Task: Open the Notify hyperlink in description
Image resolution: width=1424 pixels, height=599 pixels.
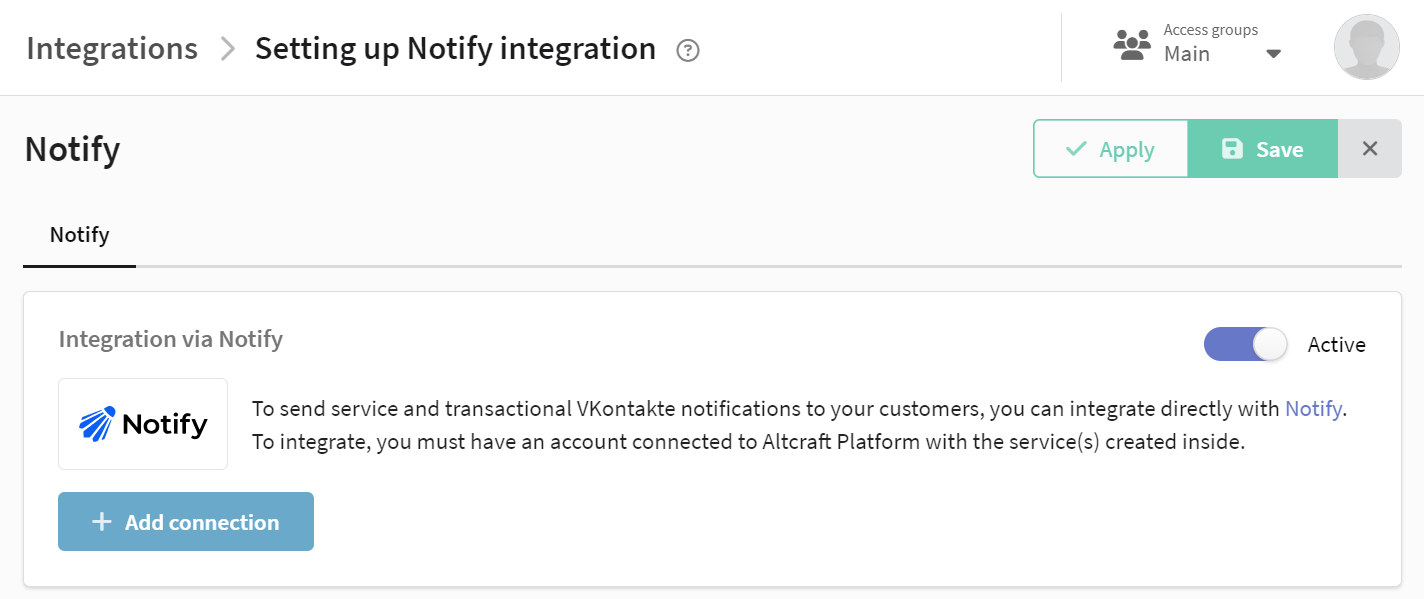Action: pyautogui.click(x=1313, y=408)
